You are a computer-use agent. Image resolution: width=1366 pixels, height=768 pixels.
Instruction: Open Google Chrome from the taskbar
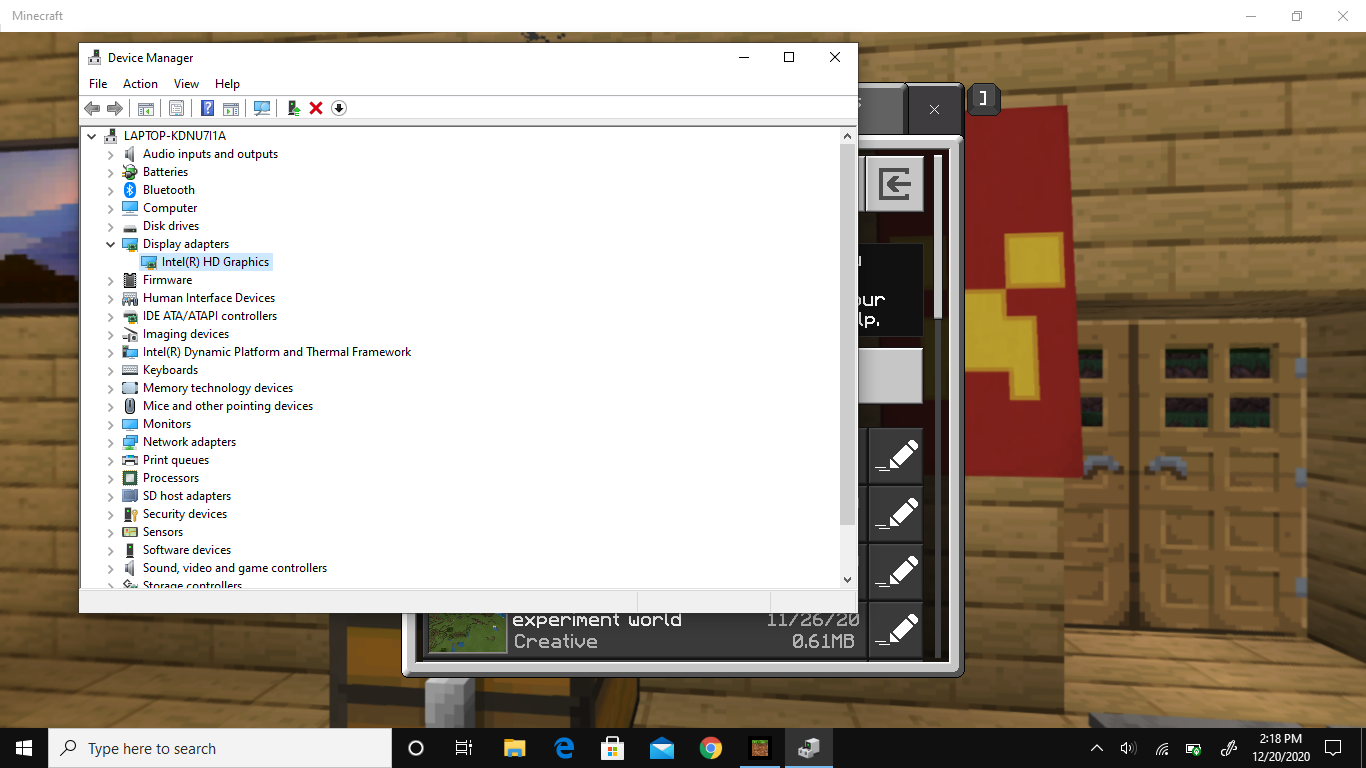711,748
